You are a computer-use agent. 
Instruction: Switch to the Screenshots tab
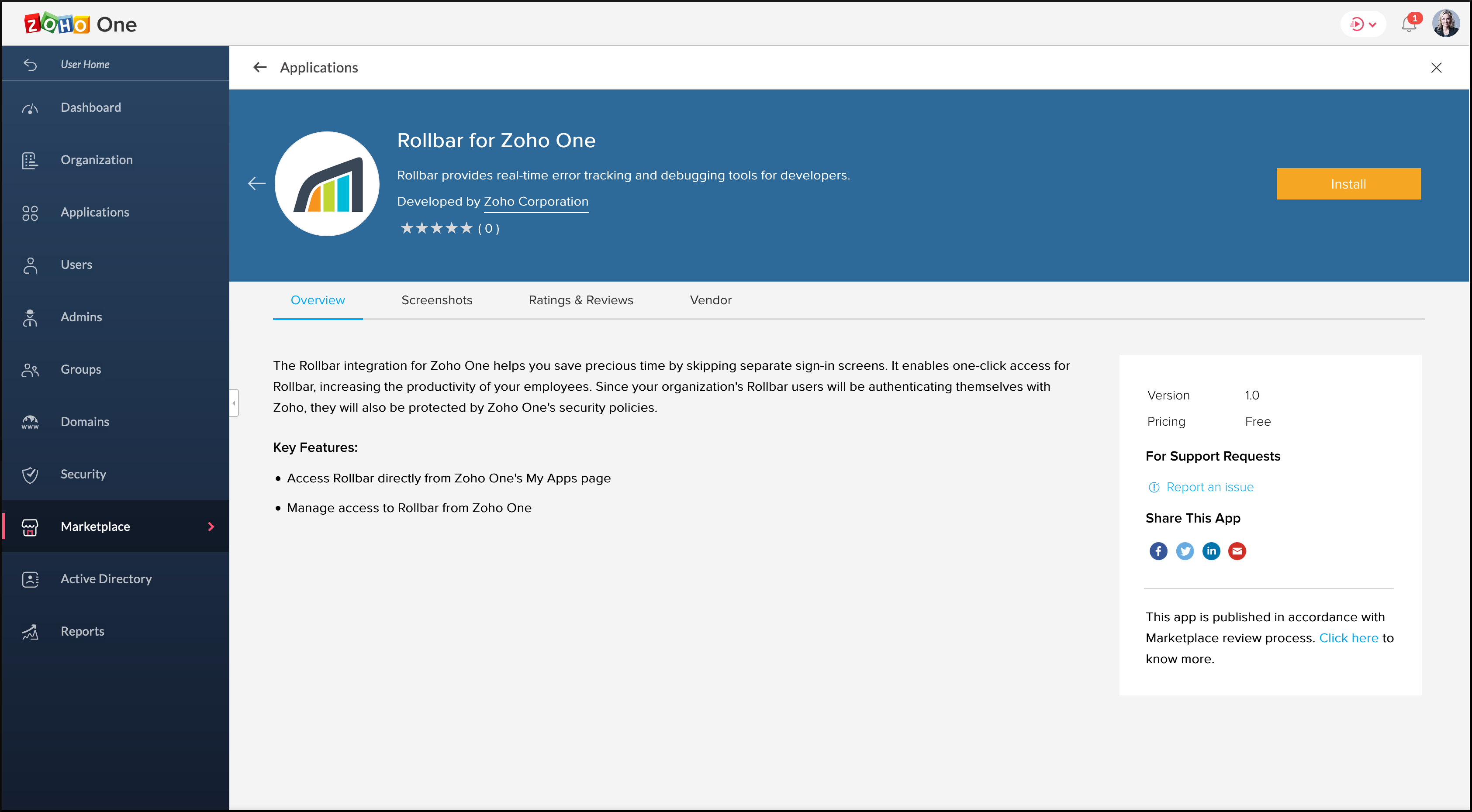tap(436, 300)
